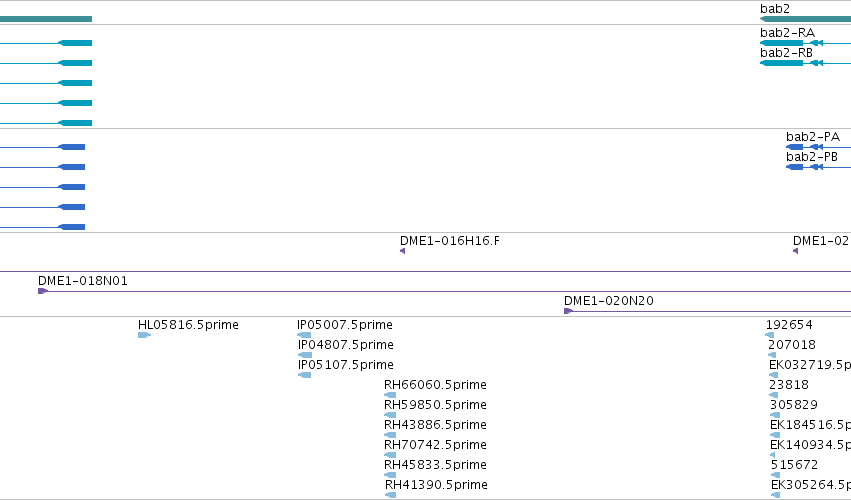Select the RH43886.5prime EST glyph
Screen dimensions: 851x500
coord(390,435)
